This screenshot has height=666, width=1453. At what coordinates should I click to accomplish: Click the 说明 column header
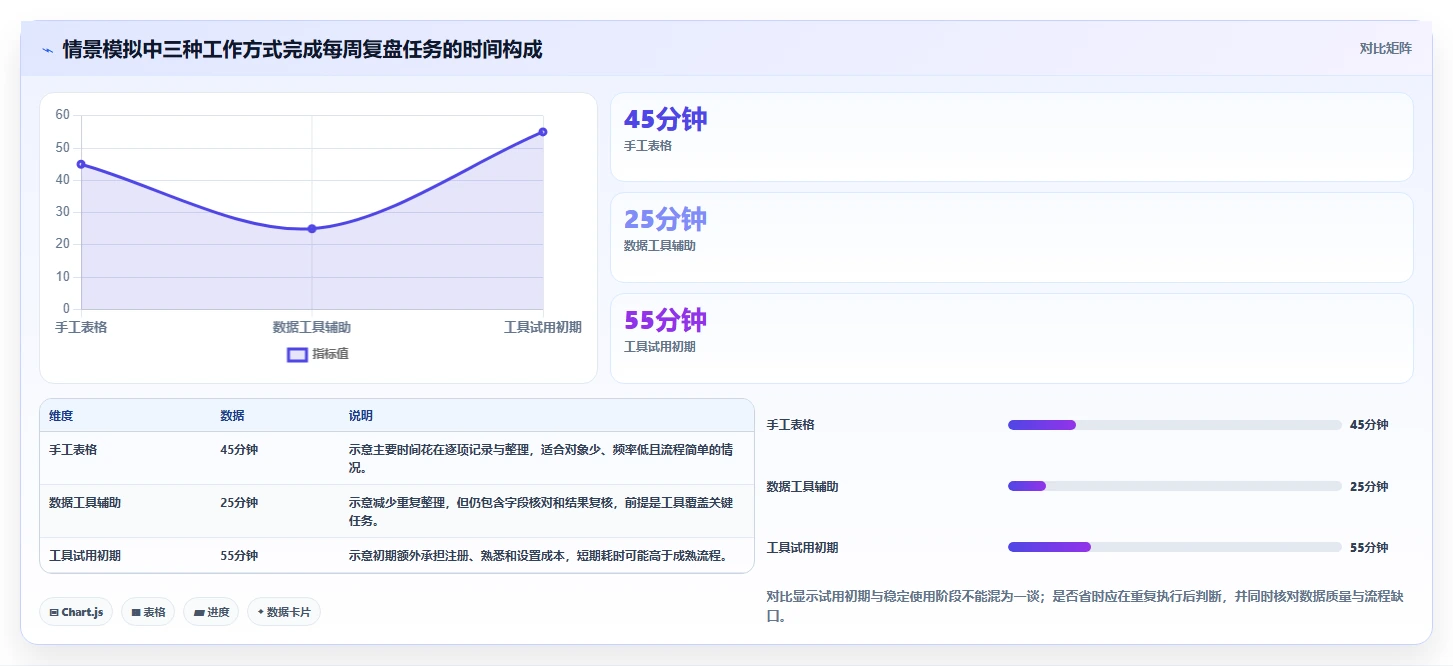(361, 416)
